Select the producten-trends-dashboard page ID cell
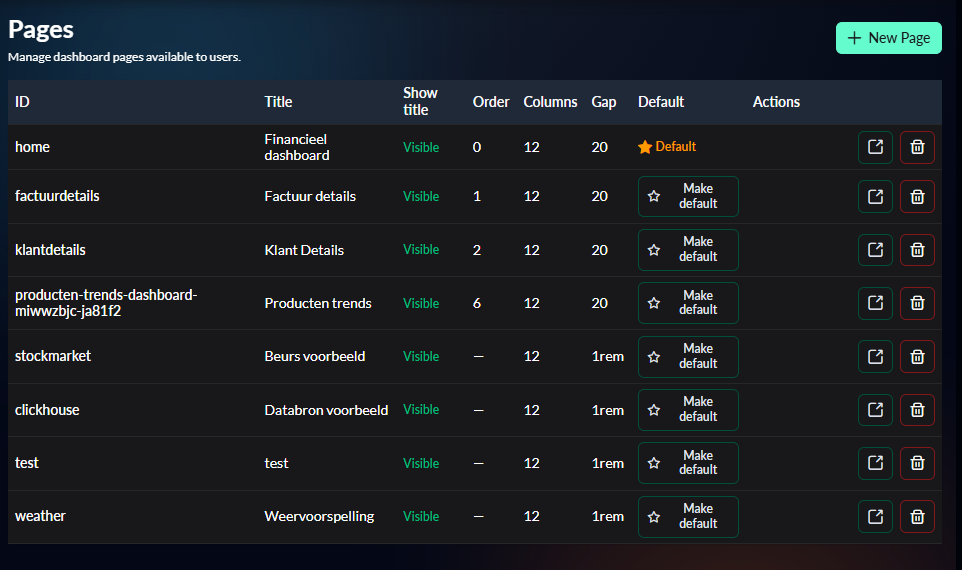This screenshot has width=962, height=570. click(106, 303)
